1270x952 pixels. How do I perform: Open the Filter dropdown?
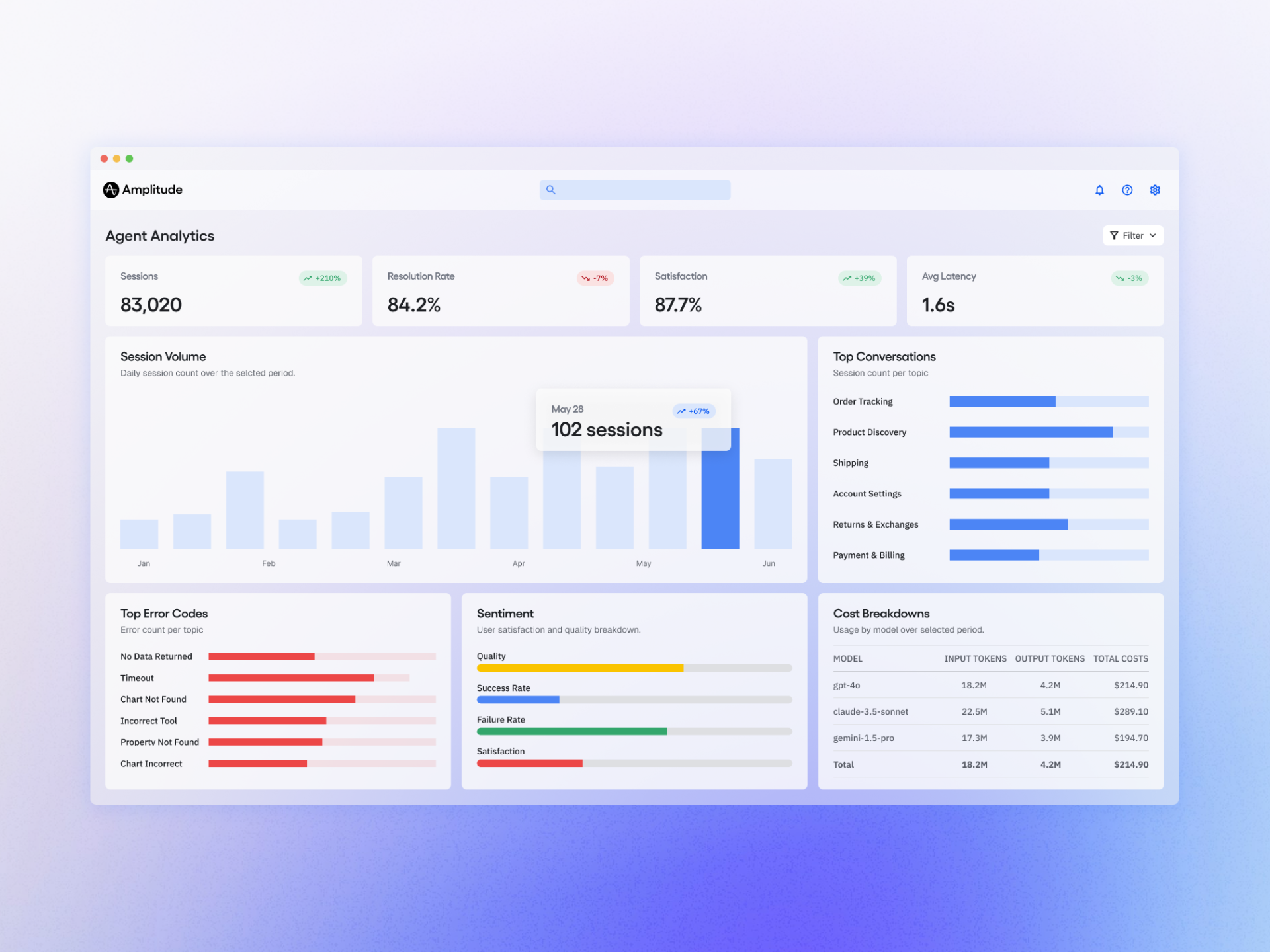point(1132,235)
